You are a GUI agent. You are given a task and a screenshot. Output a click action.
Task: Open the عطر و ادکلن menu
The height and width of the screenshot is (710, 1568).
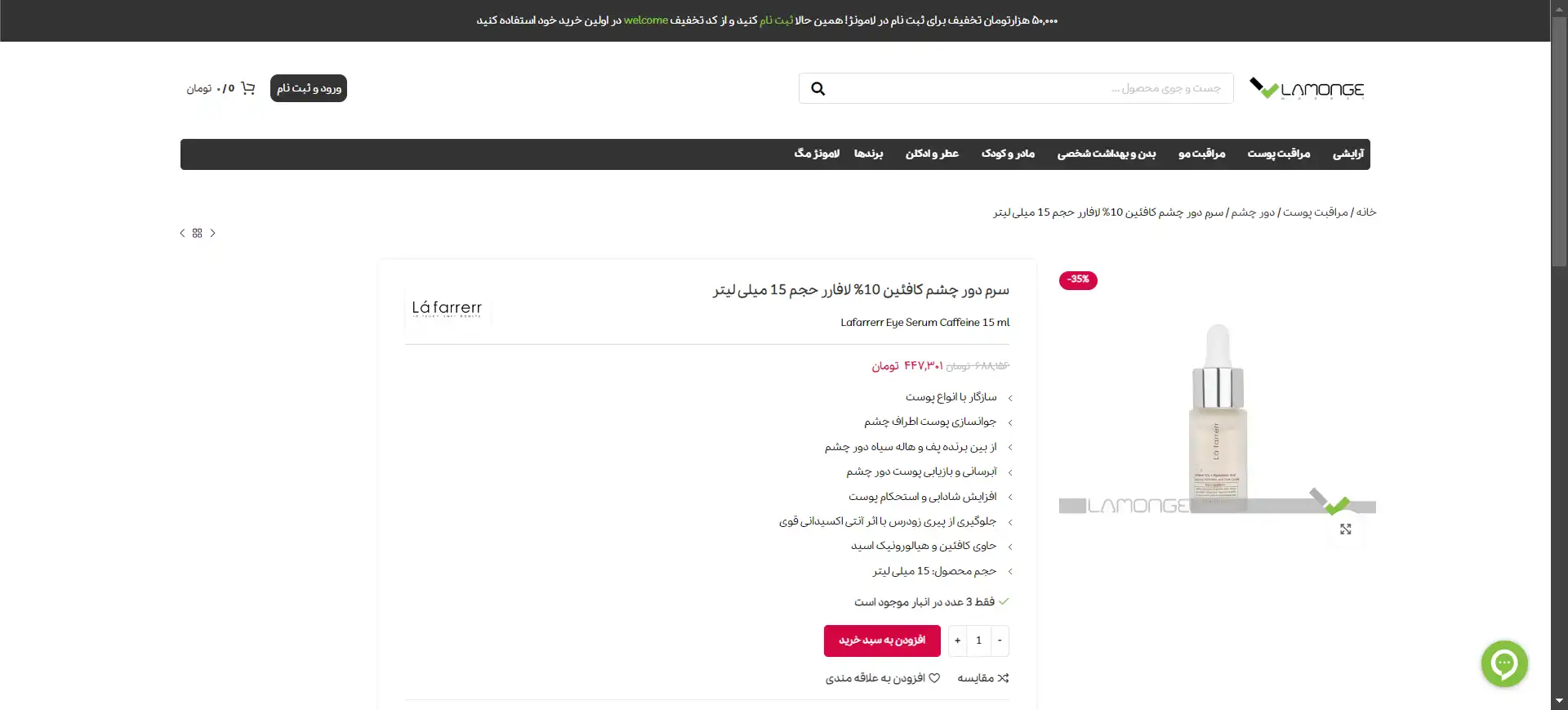(x=932, y=154)
